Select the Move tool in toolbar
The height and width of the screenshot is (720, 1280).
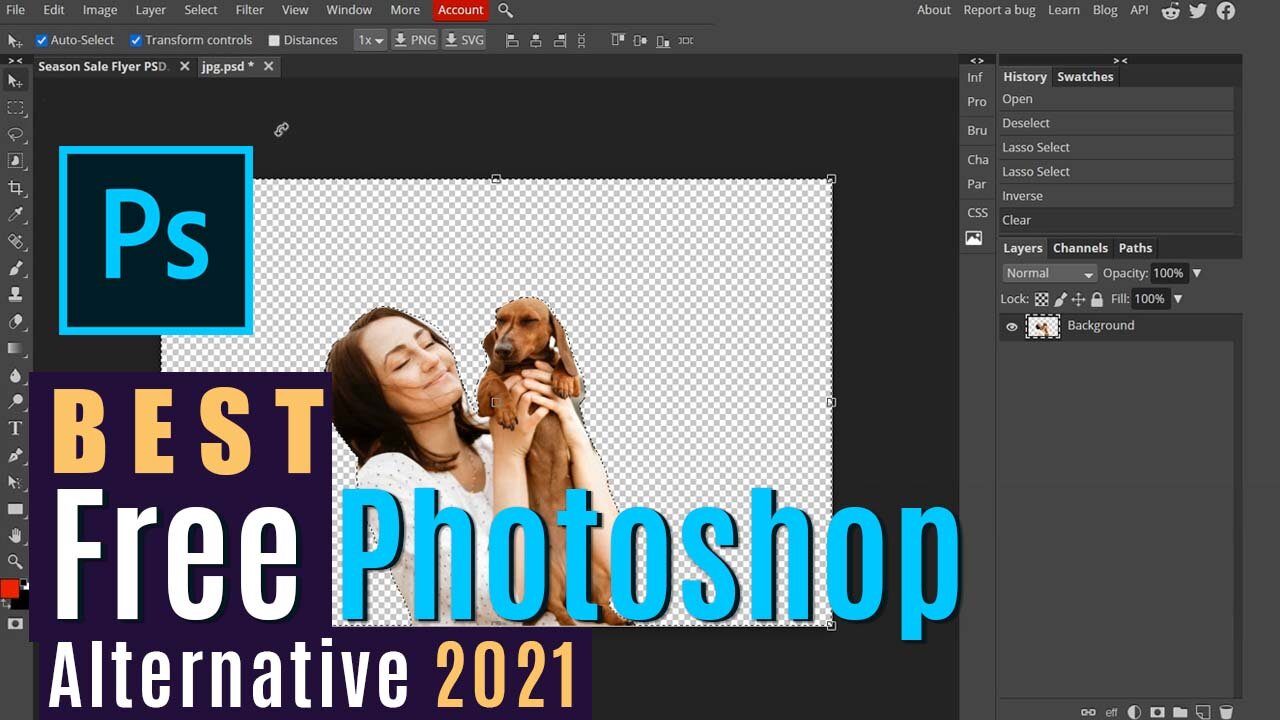15,81
